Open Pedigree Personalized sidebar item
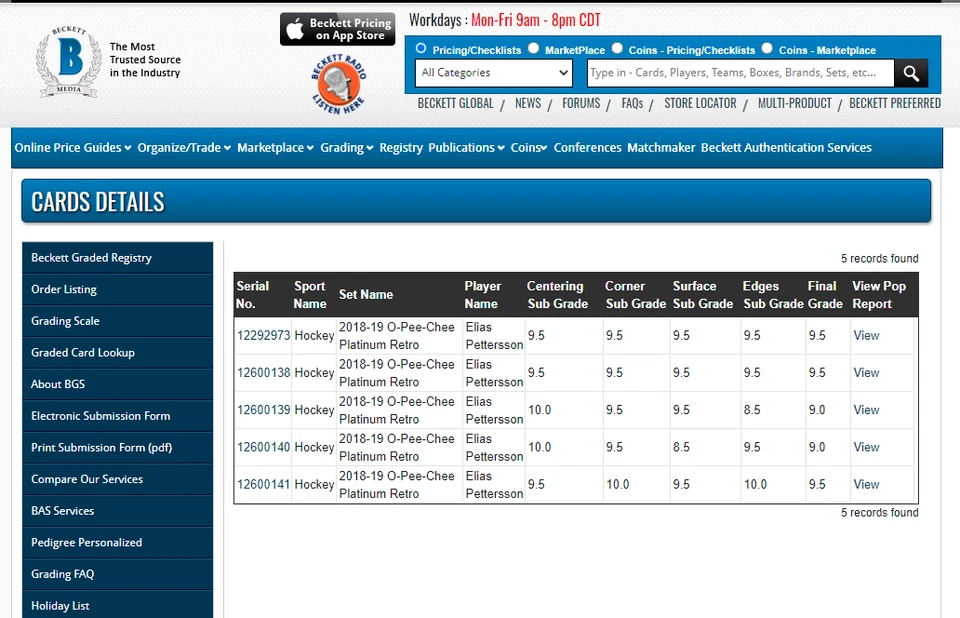The image size is (960, 618). click(x=118, y=543)
